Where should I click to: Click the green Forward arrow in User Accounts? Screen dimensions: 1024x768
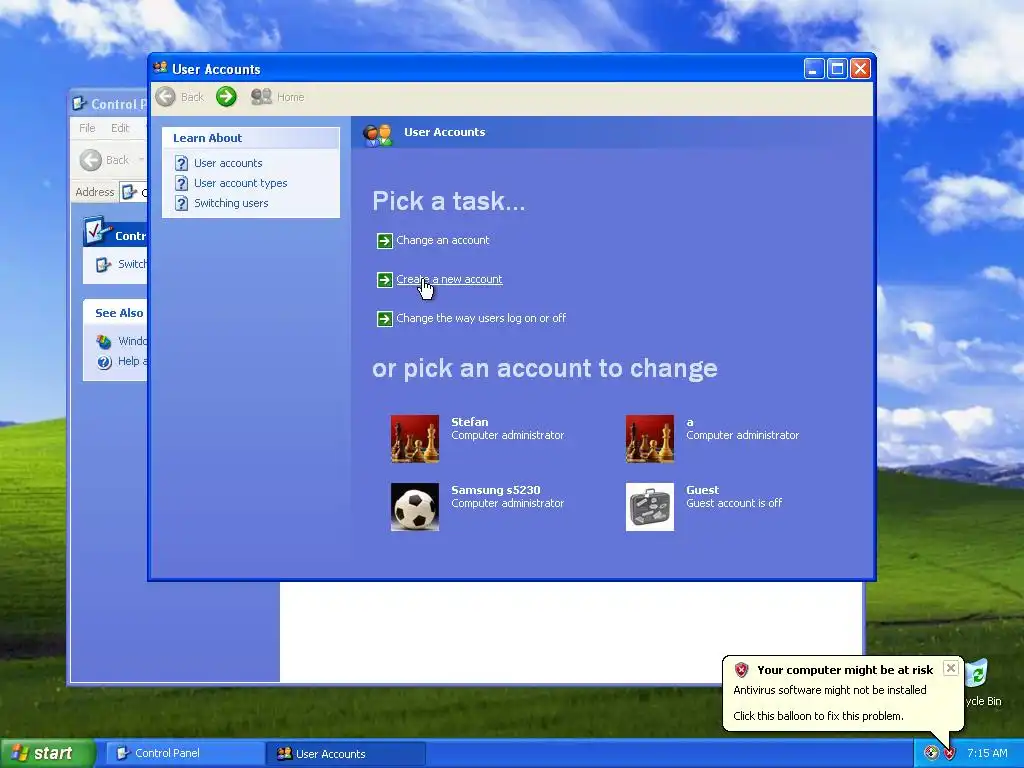point(226,97)
